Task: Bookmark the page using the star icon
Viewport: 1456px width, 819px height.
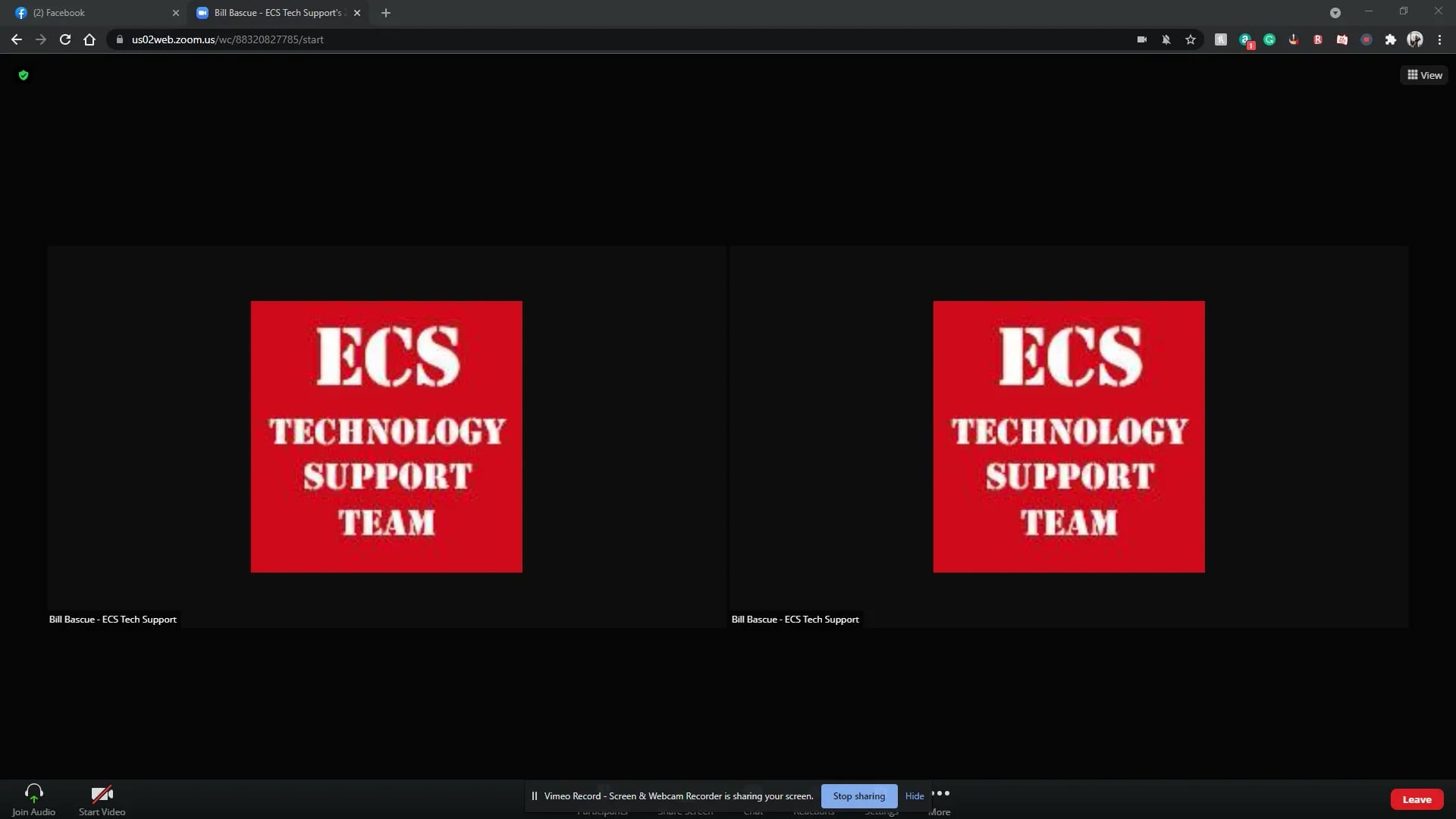Action: 1191,39
